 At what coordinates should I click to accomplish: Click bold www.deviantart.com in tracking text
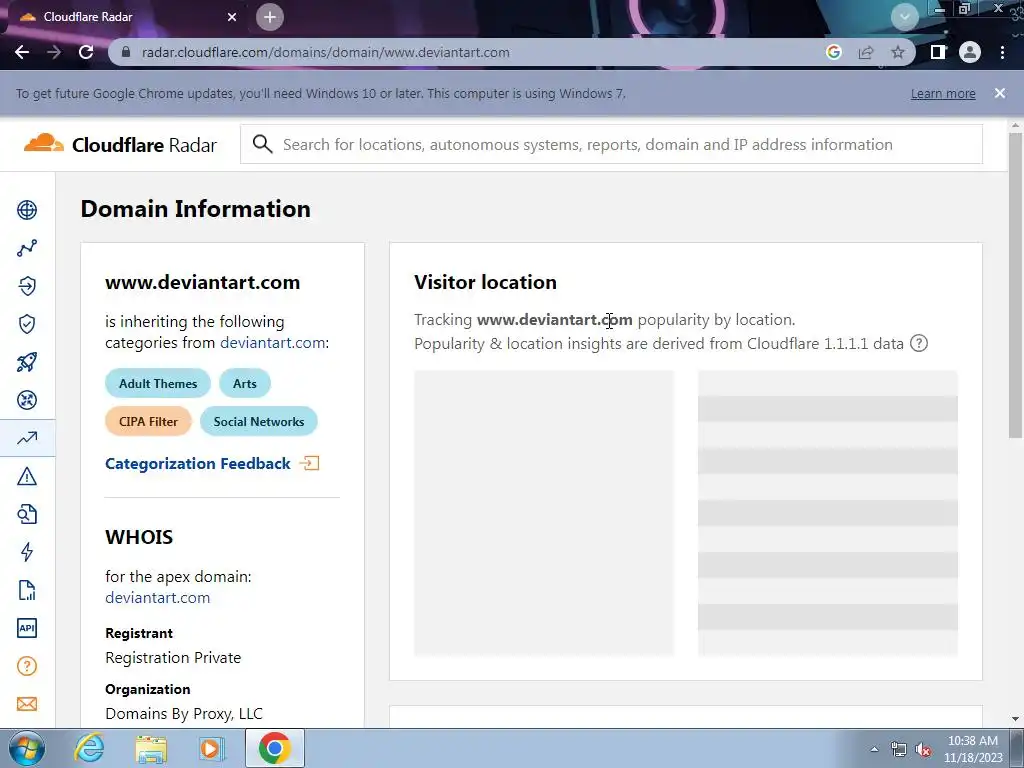554,319
